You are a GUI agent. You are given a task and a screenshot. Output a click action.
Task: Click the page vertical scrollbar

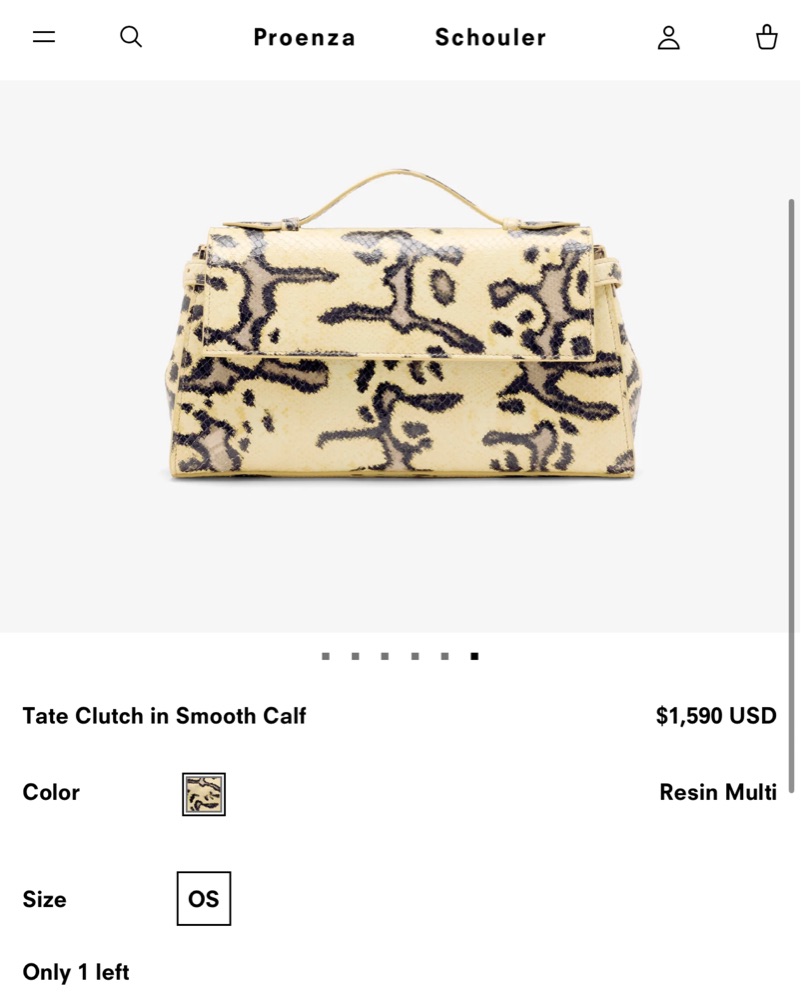(x=792, y=495)
